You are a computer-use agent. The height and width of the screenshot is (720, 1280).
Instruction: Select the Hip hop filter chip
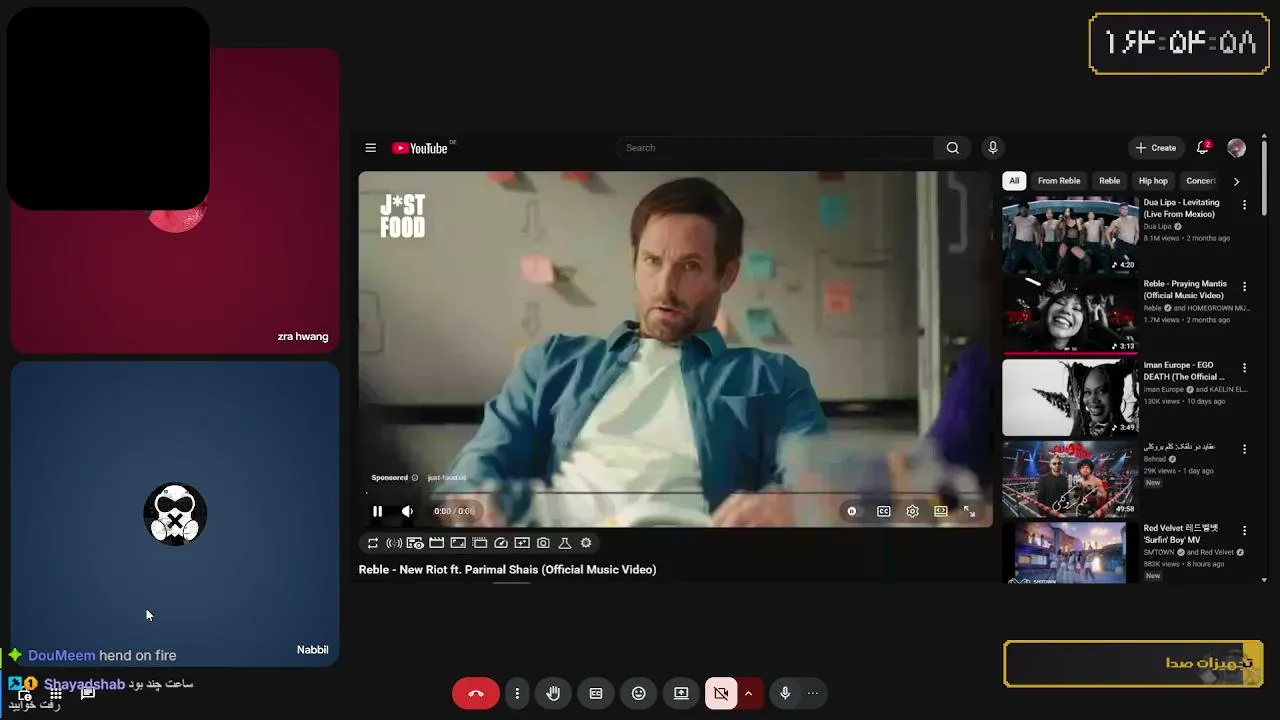[1153, 181]
